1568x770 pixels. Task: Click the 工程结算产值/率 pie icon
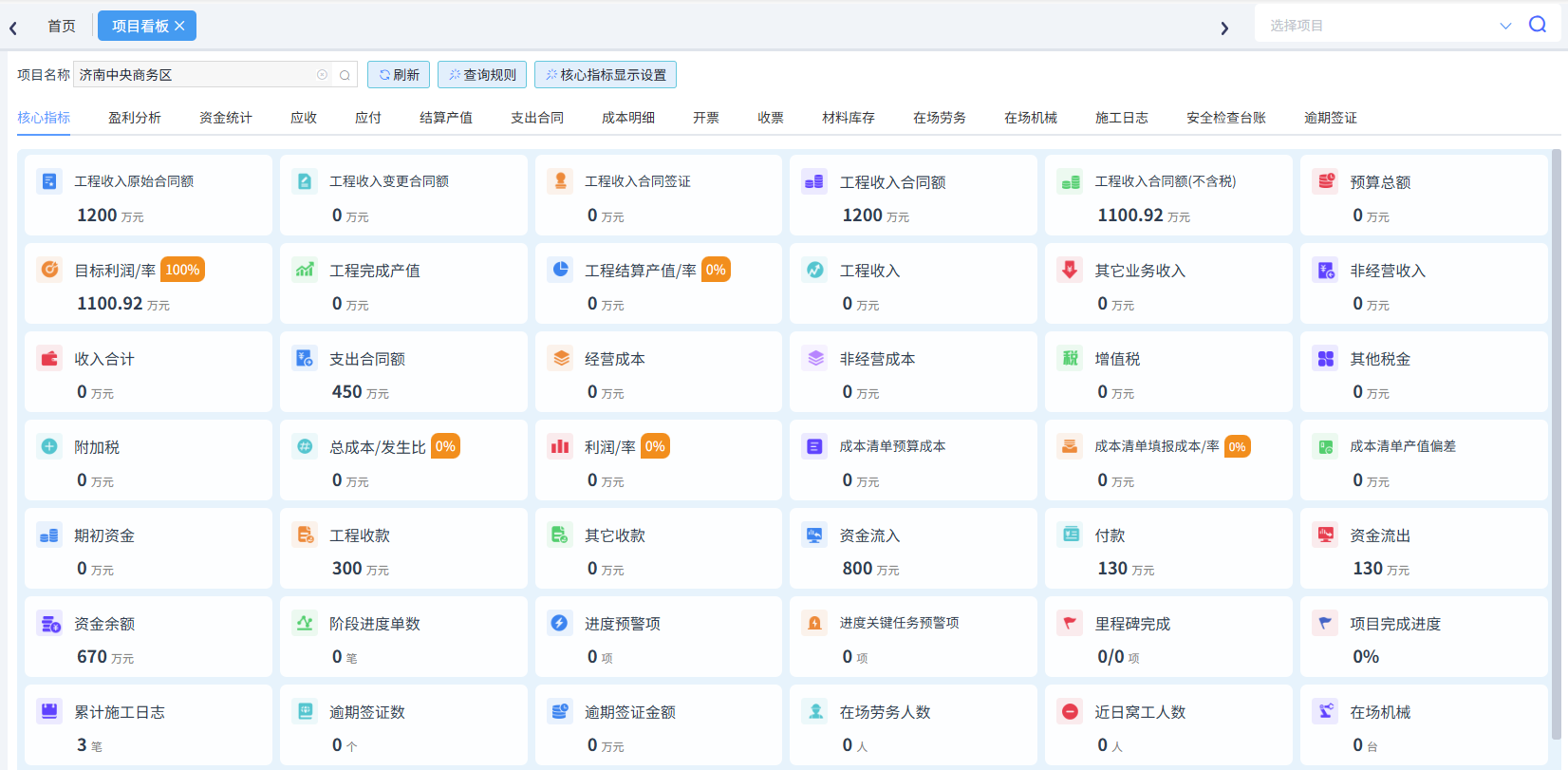[560, 270]
